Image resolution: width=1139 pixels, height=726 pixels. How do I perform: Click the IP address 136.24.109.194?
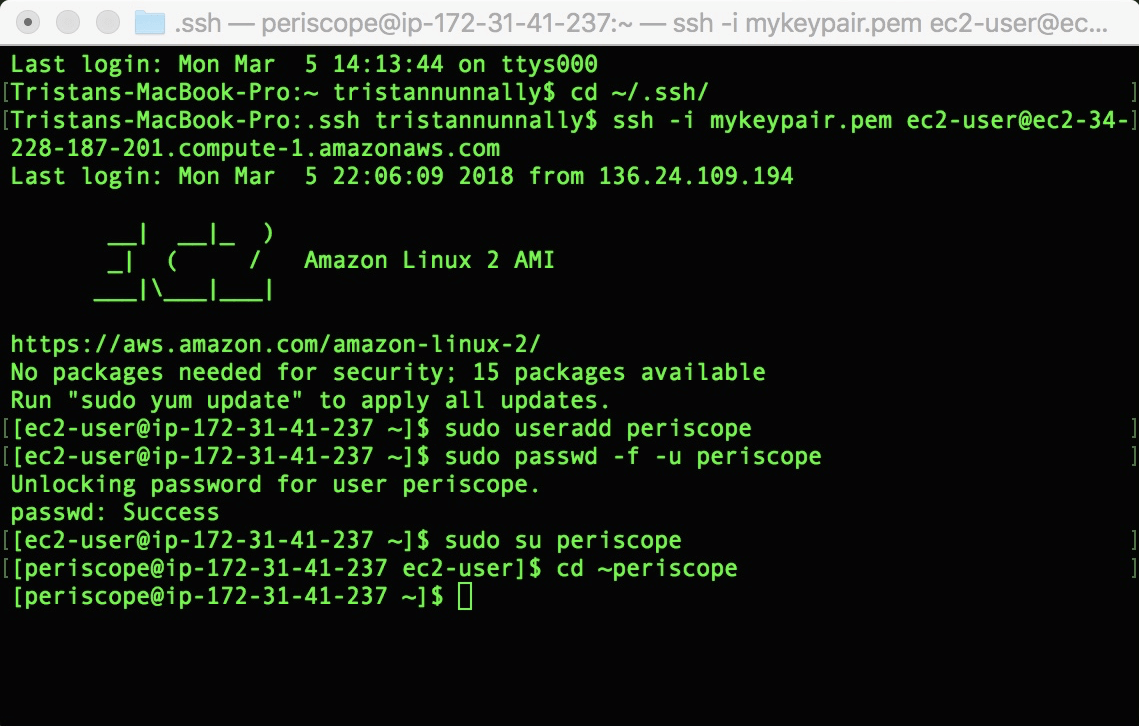(x=695, y=177)
